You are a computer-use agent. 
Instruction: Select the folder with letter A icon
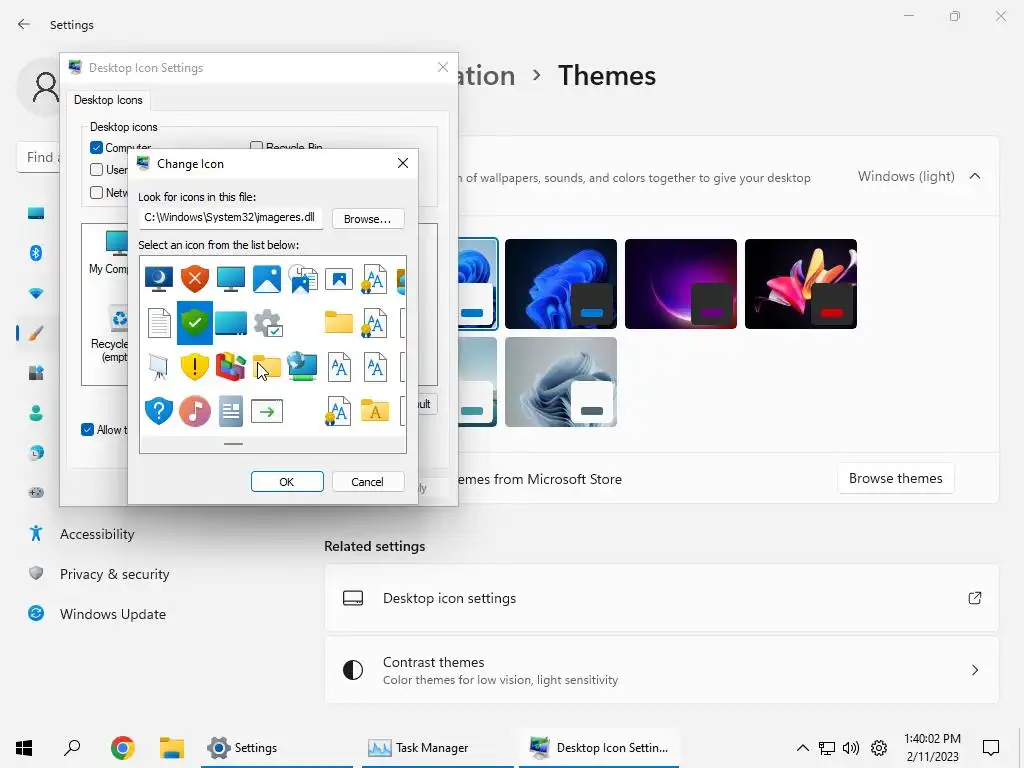tap(375, 411)
